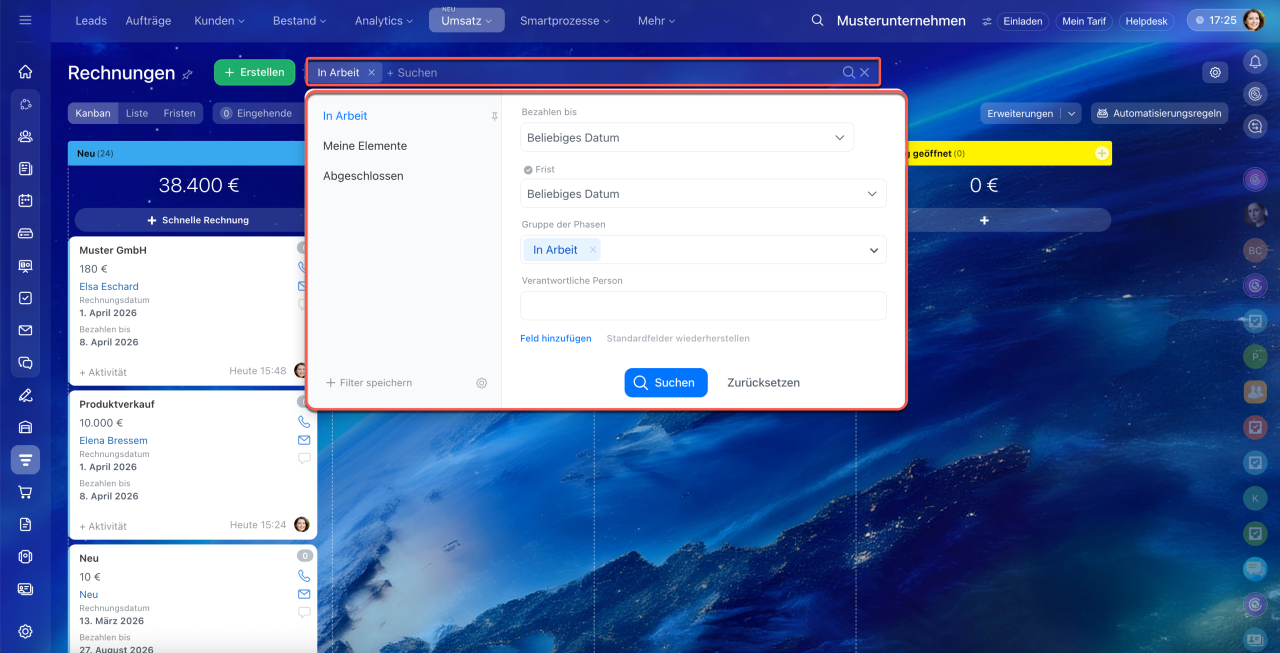This screenshot has height=653, width=1280.
Task: Open the CRM funnel icon in left sidebar
Action: 25,460
